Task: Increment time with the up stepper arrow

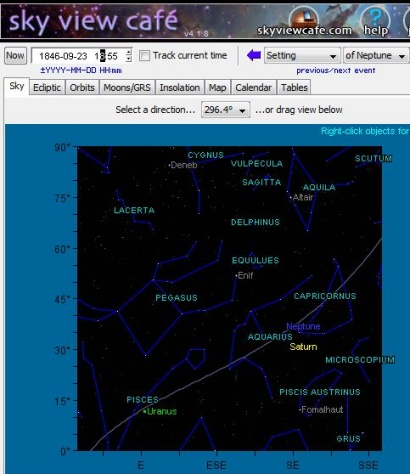Action: click(x=129, y=52)
